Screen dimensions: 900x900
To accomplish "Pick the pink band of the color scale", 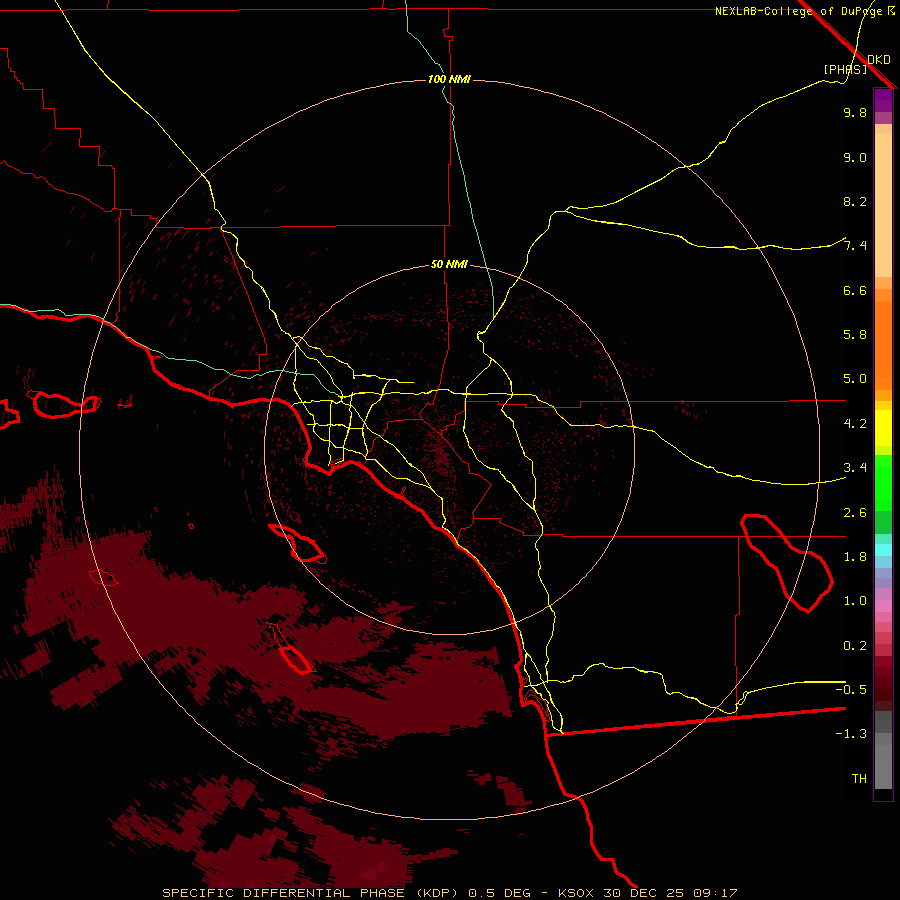I will (x=883, y=606).
